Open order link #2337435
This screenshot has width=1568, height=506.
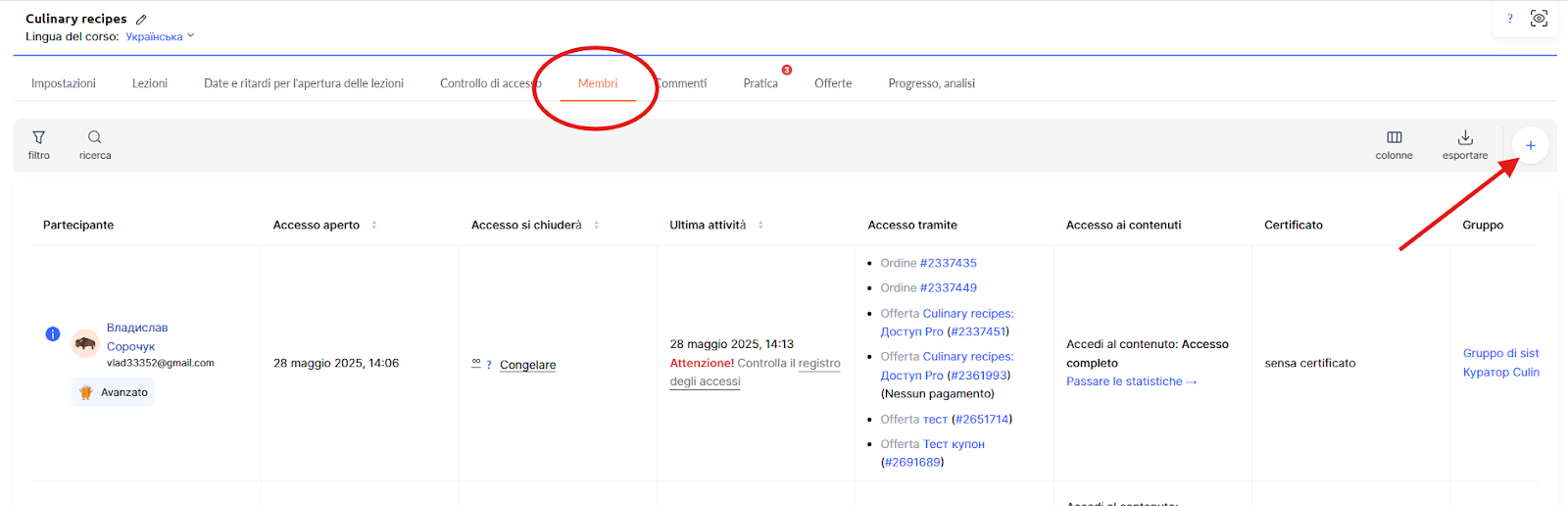(x=948, y=263)
